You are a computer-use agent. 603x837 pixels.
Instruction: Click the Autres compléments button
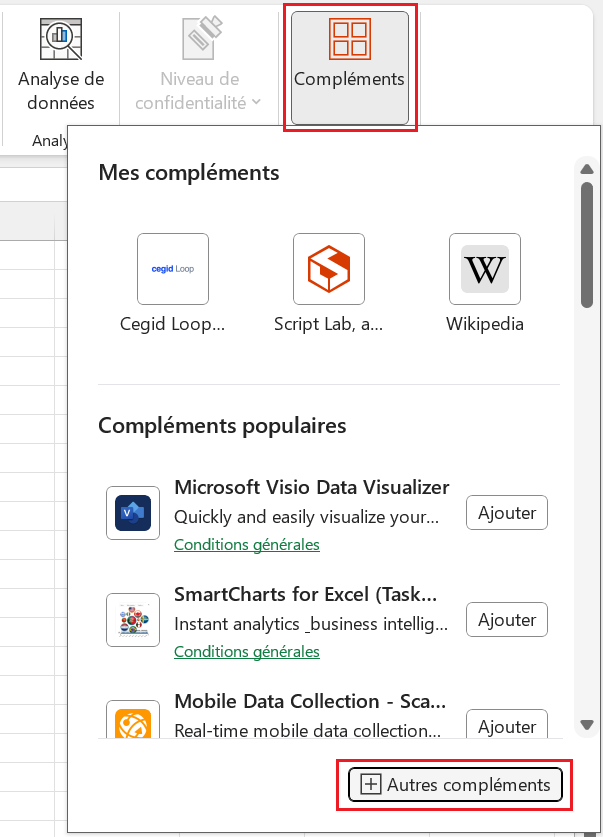[x=455, y=785]
